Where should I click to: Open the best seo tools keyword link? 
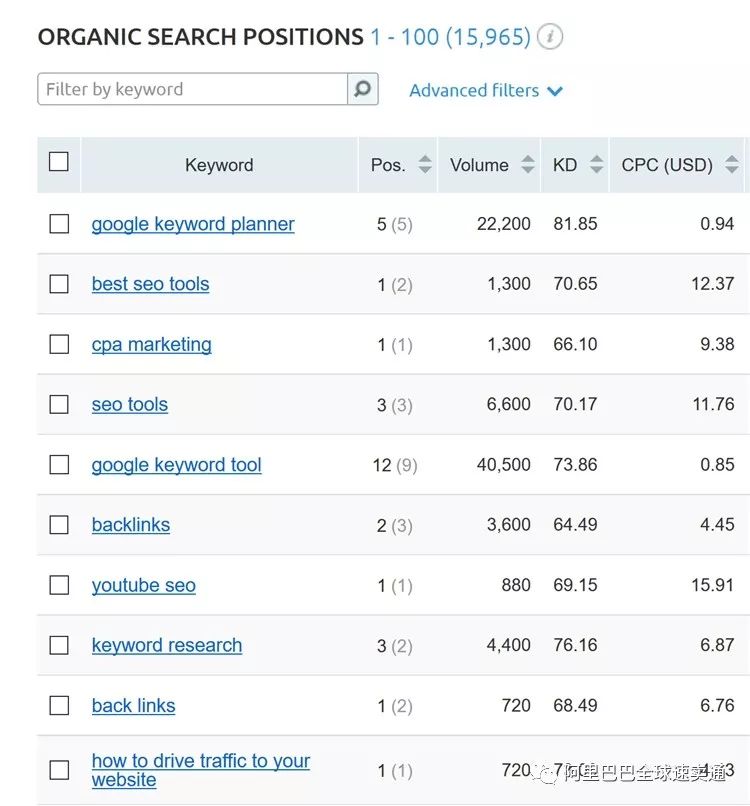(x=150, y=284)
